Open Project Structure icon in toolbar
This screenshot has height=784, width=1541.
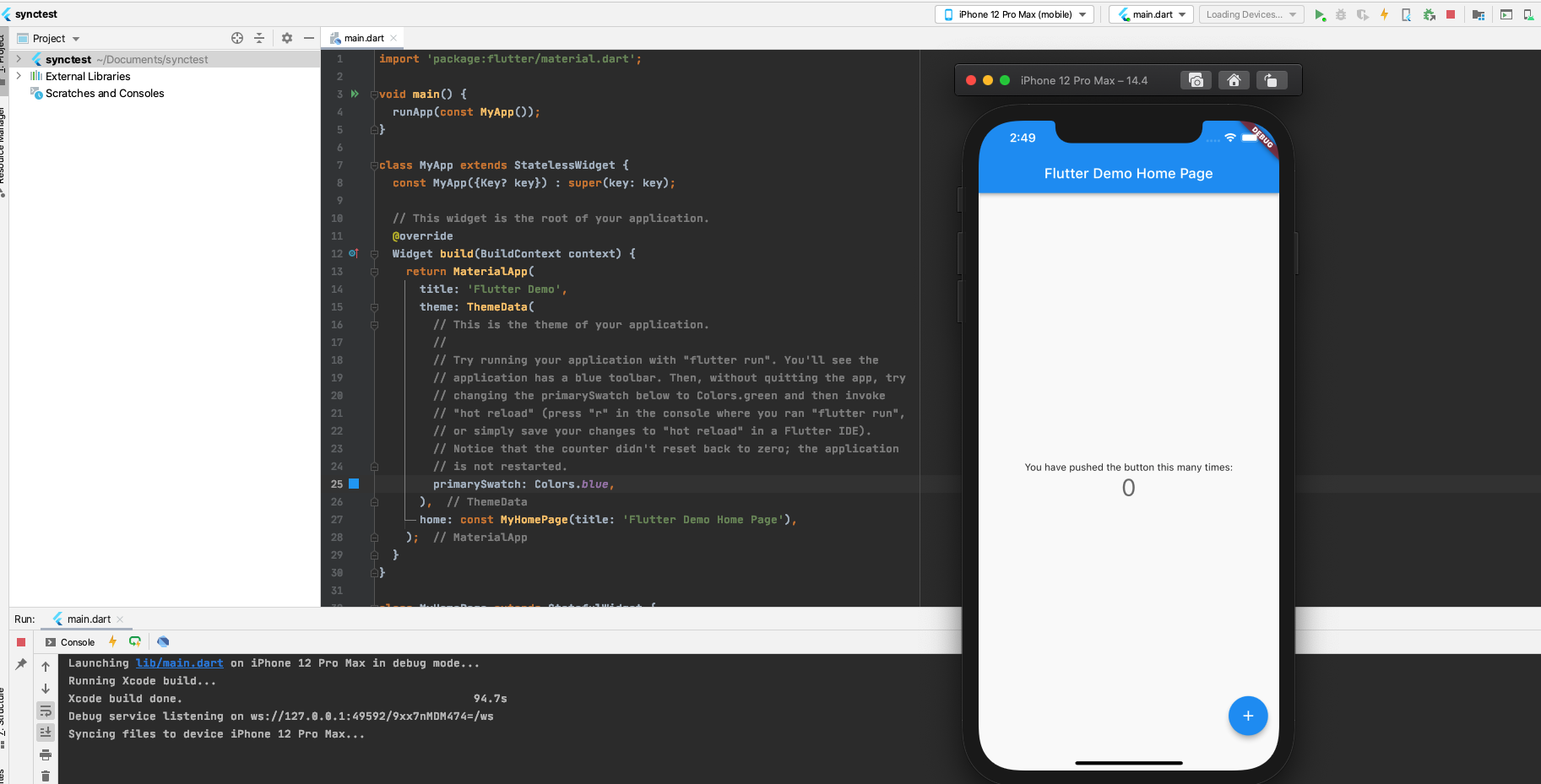[1479, 14]
